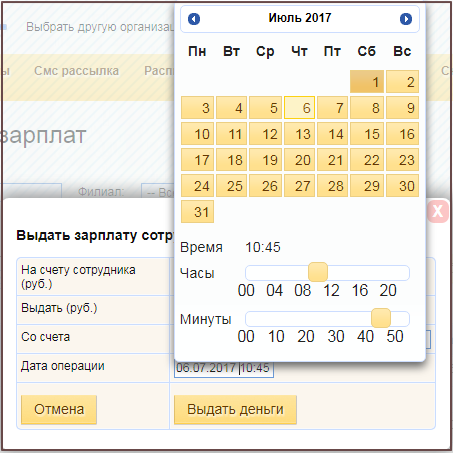Choose date 28 in the calendar
The image size is (453, 453).
[x=332, y=186]
